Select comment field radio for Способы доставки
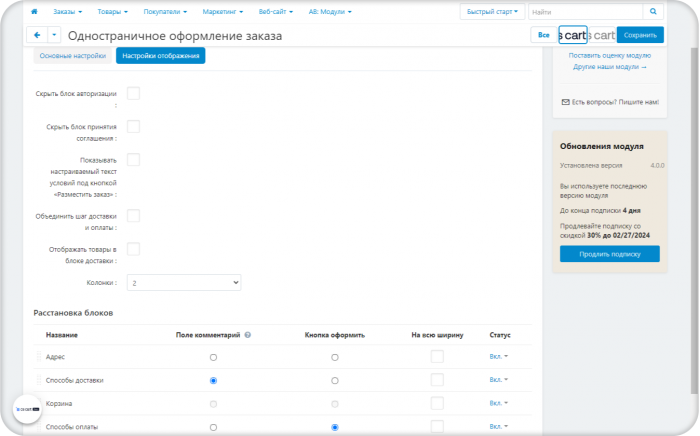700x436 pixels. coord(213,381)
